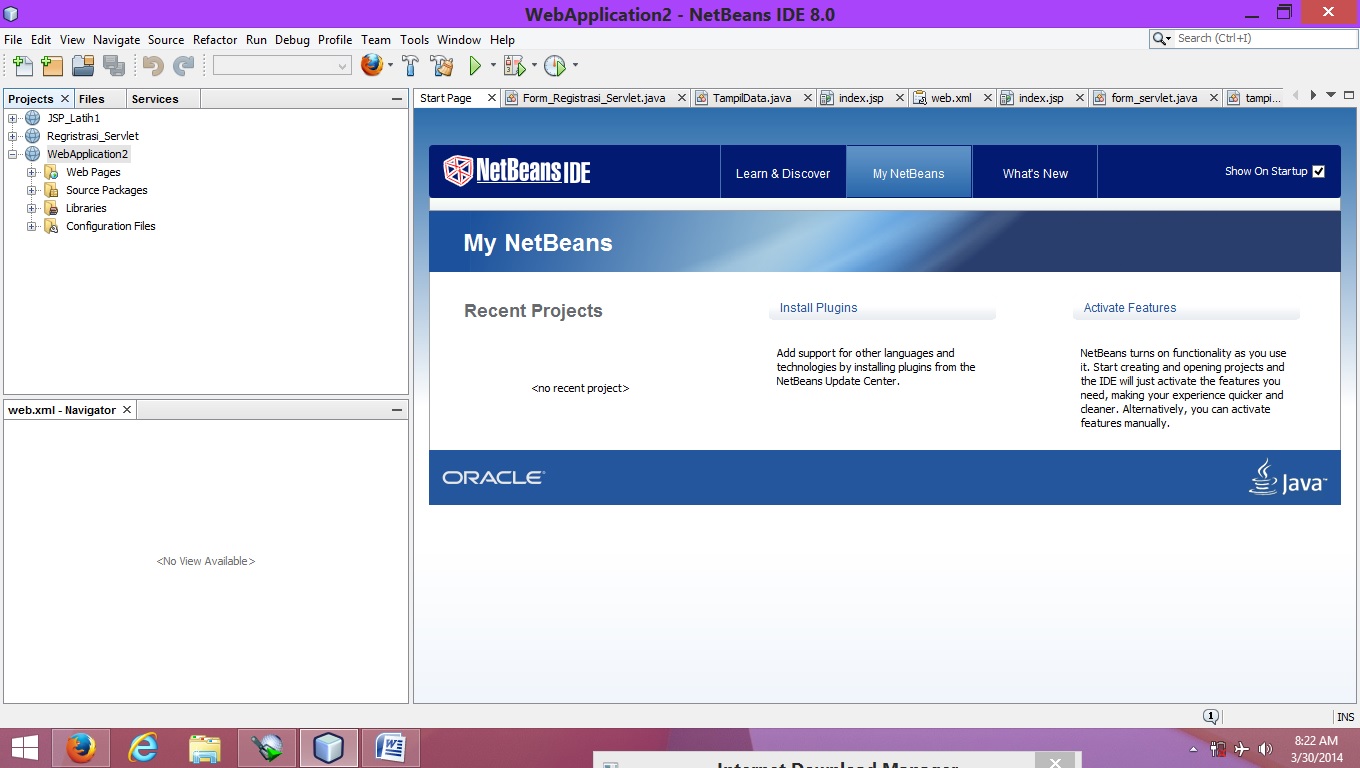The width and height of the screenshot is (1360, 768).
Task: Save all files with the Save All icon
Action: [x=114, y=65]
